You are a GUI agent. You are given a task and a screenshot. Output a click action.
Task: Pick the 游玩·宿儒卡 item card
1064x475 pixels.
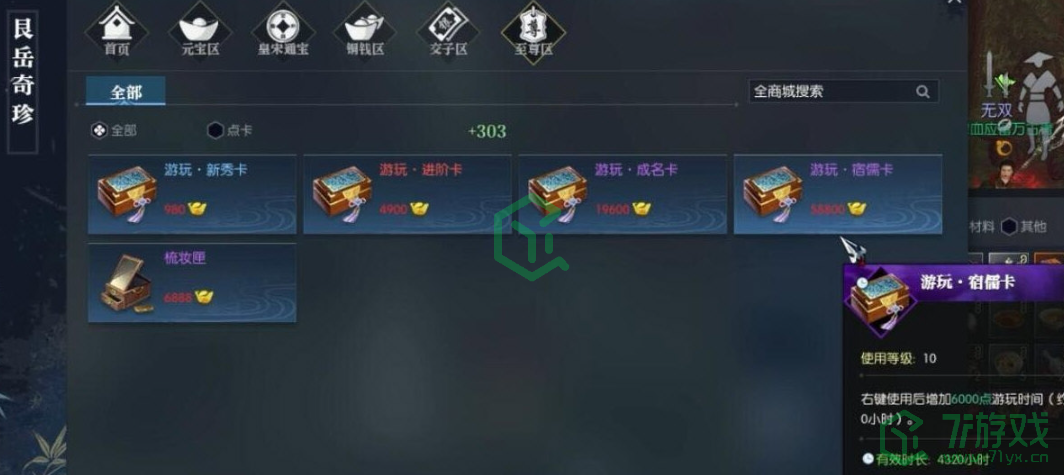[x=838, y=194]
